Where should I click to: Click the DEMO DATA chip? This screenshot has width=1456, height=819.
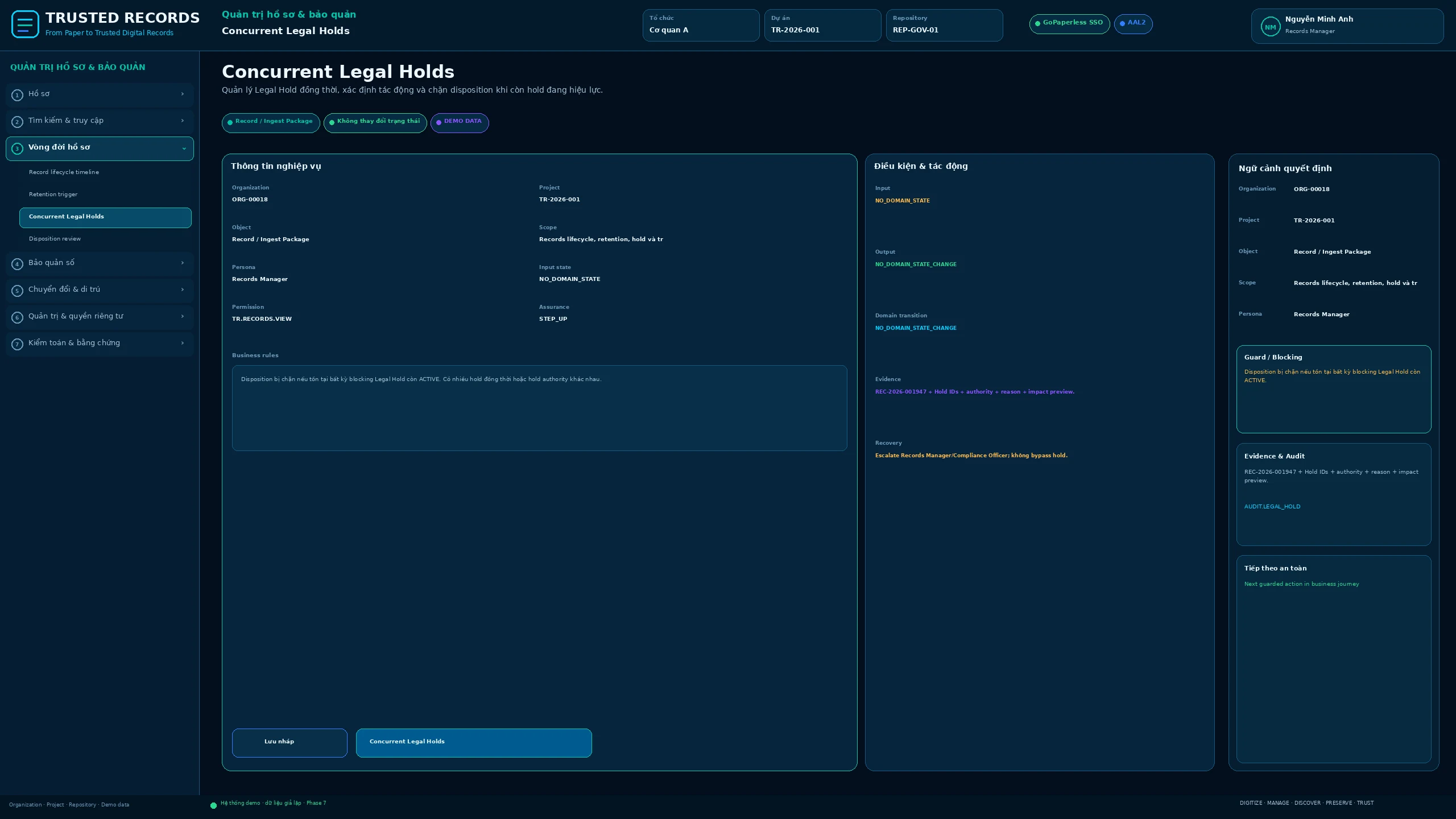[x=460, y=123]
